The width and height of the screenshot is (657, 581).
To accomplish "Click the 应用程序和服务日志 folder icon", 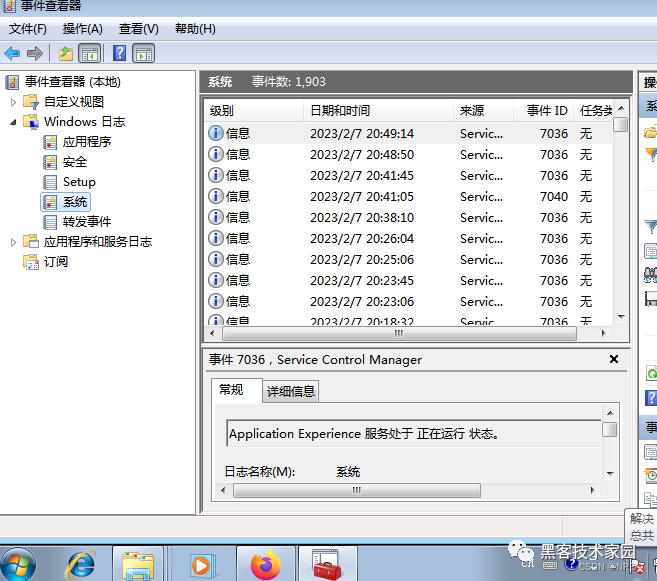I will [x=31, y=241].
